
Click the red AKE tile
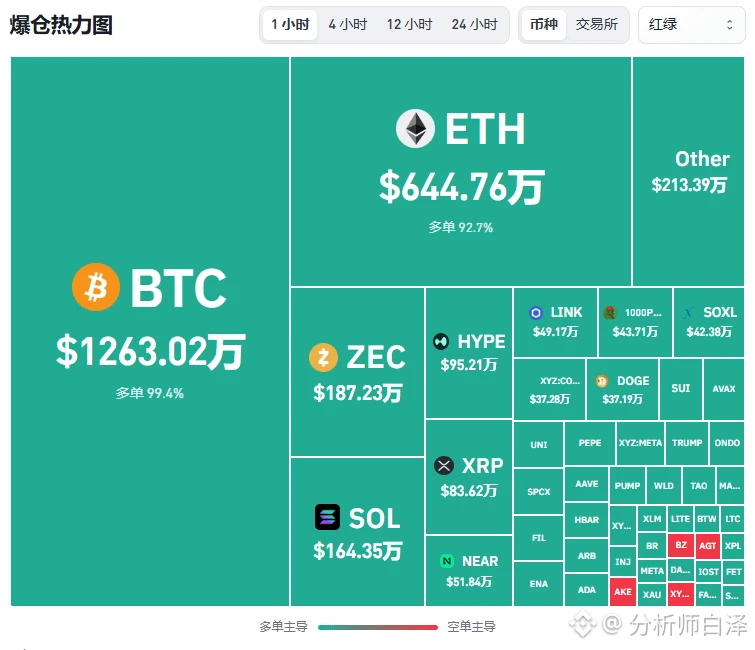tap(622, 591)
